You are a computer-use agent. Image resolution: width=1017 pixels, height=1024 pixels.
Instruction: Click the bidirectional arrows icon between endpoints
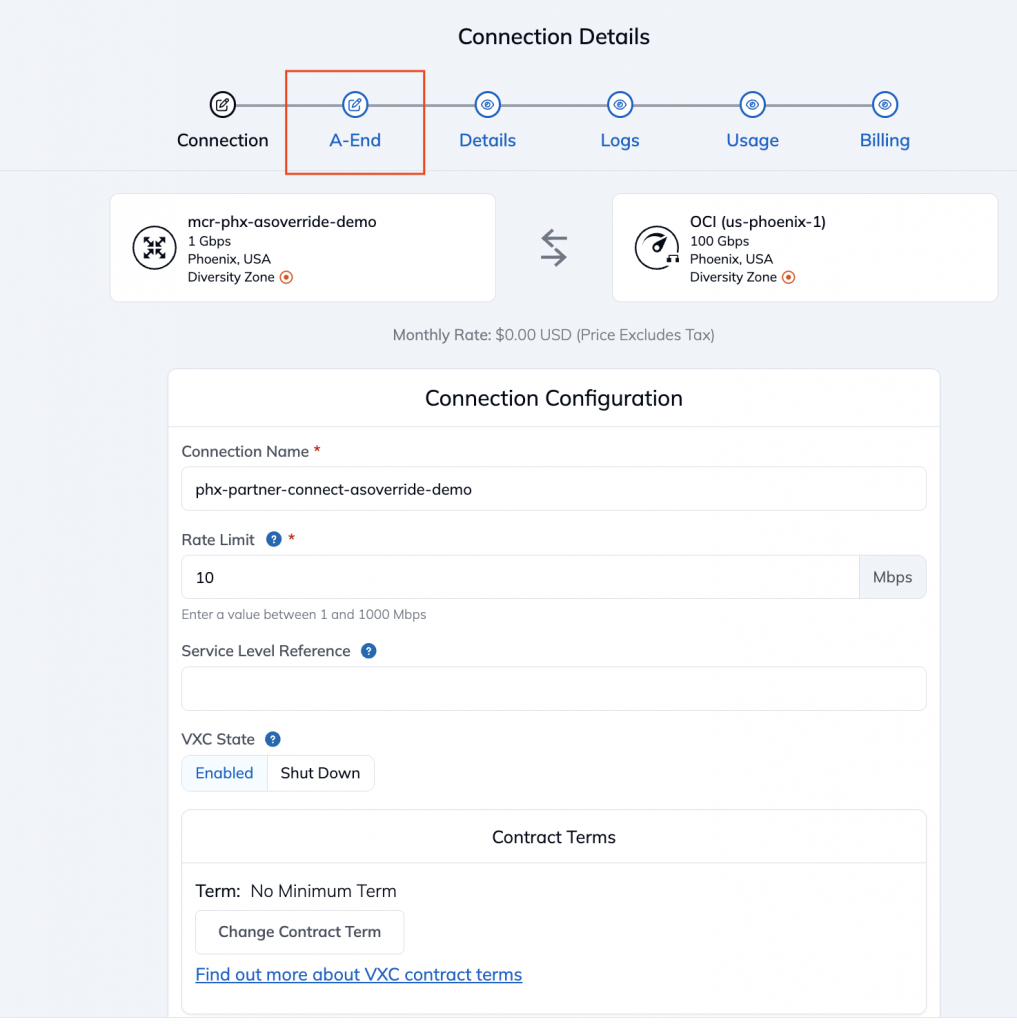coord(554,248)
